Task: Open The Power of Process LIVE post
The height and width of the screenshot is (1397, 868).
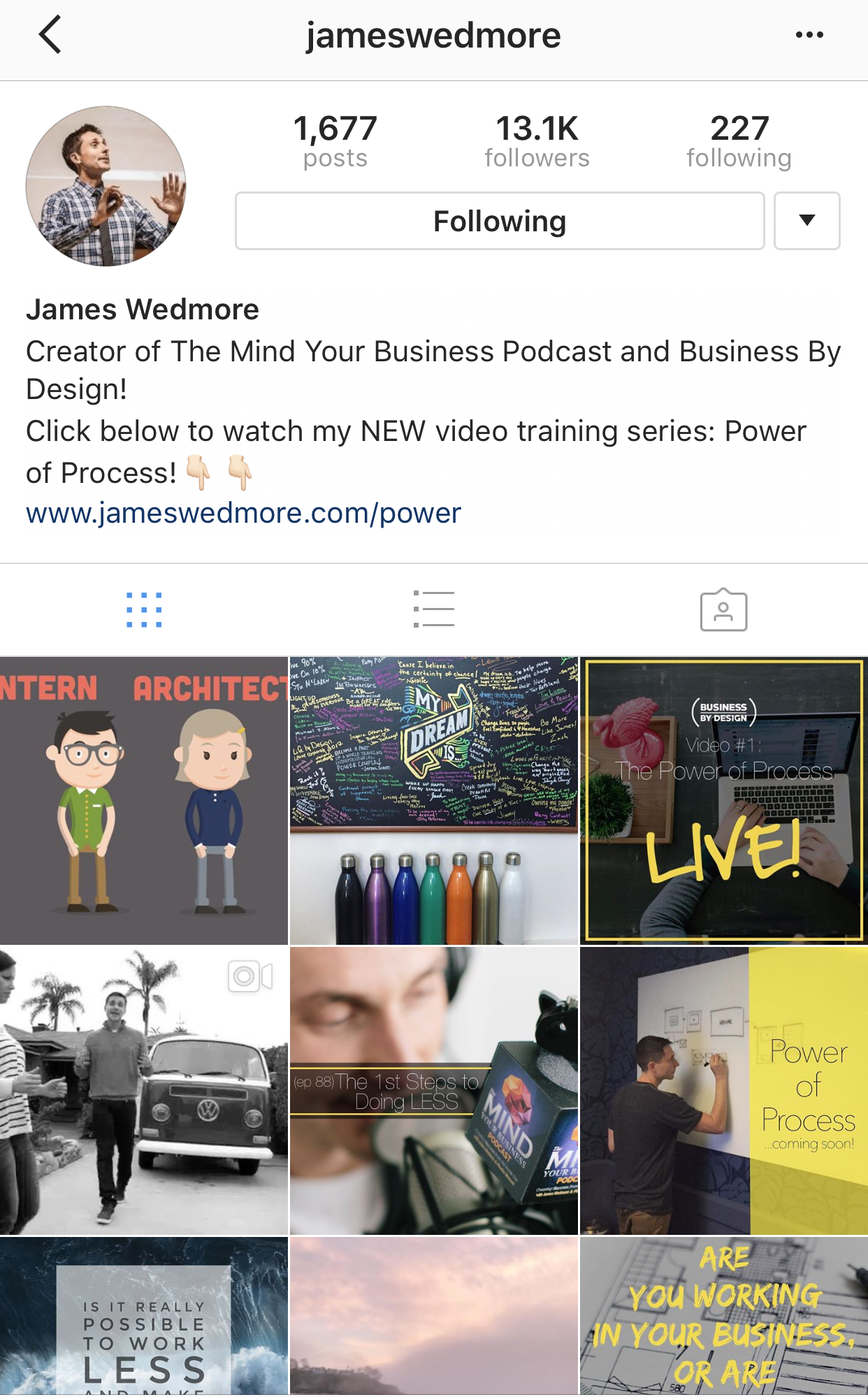Action: [724, 801]
